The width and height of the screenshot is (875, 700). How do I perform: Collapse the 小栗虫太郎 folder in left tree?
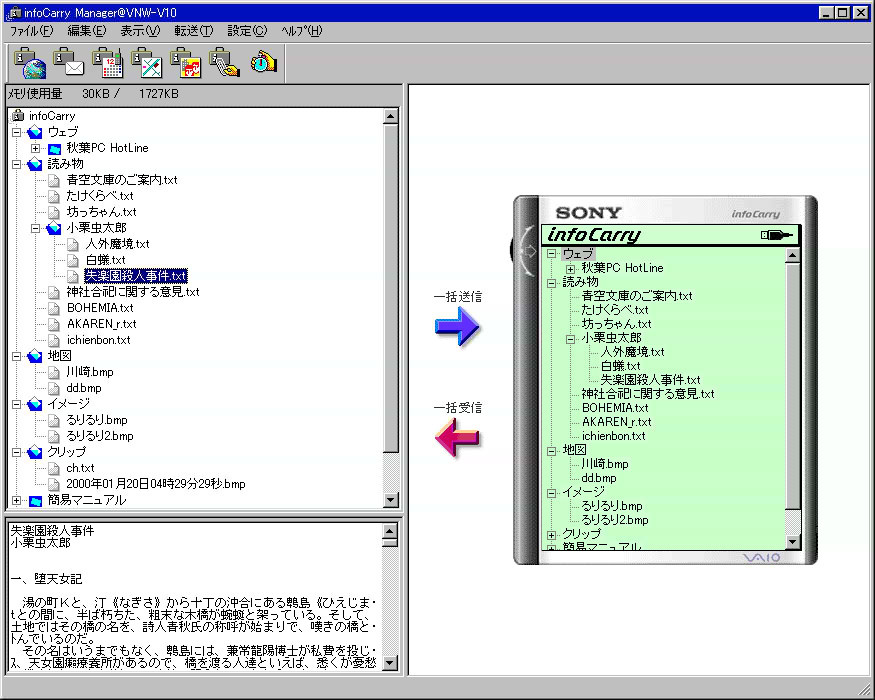[36, 228]
